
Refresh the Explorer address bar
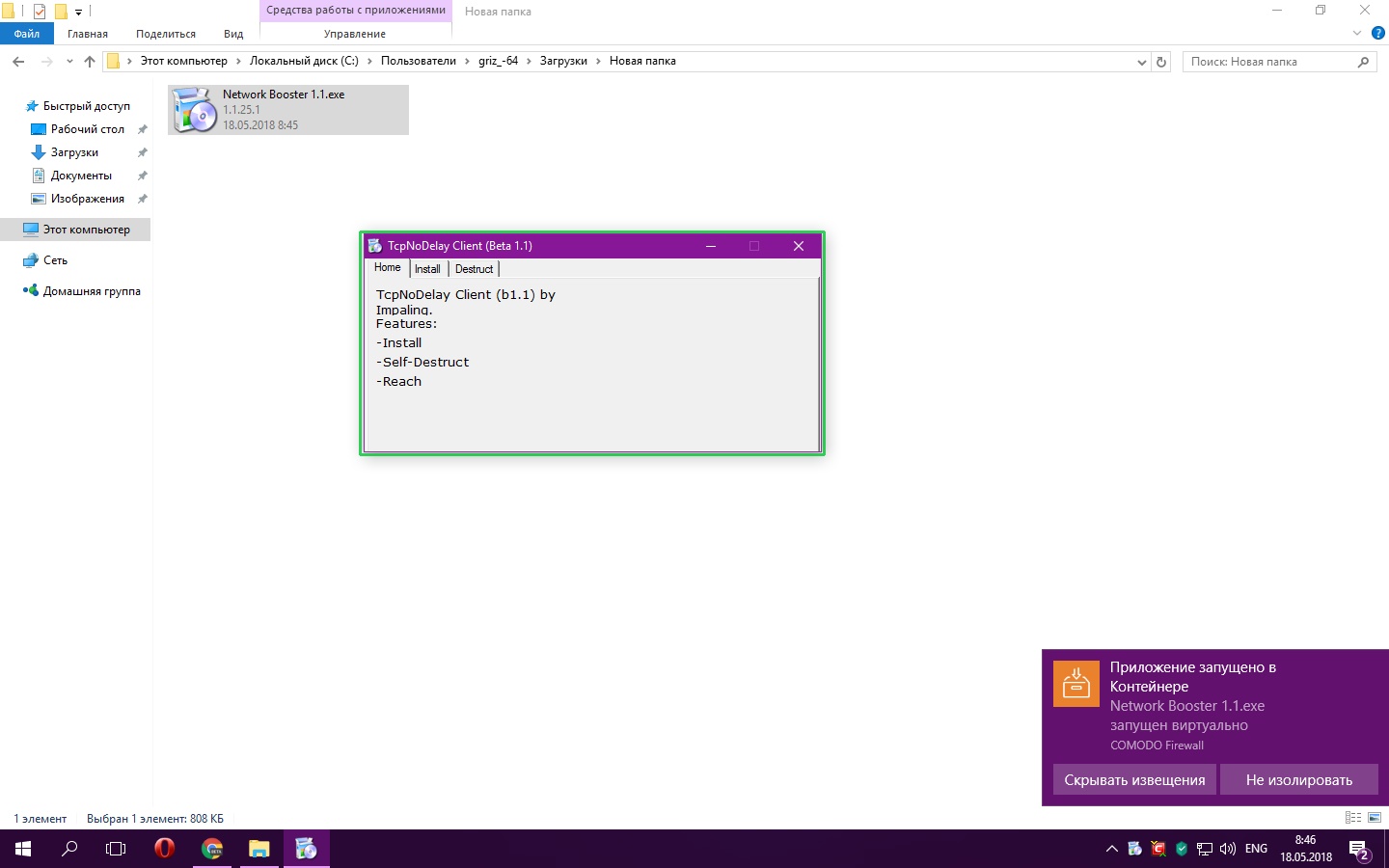click(x=1161, y=62)
